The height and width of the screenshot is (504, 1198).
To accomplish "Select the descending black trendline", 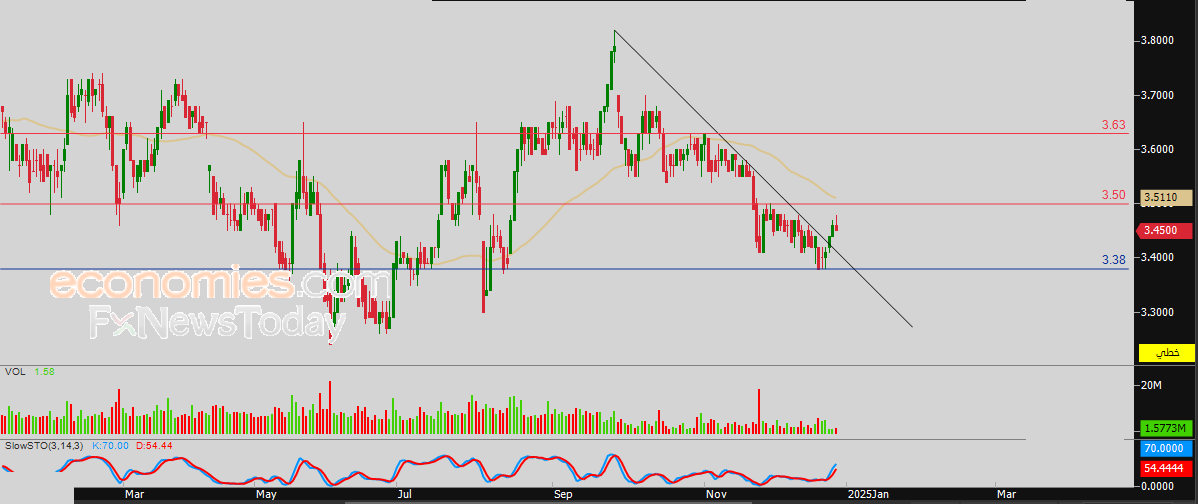I will pos(763,179).
